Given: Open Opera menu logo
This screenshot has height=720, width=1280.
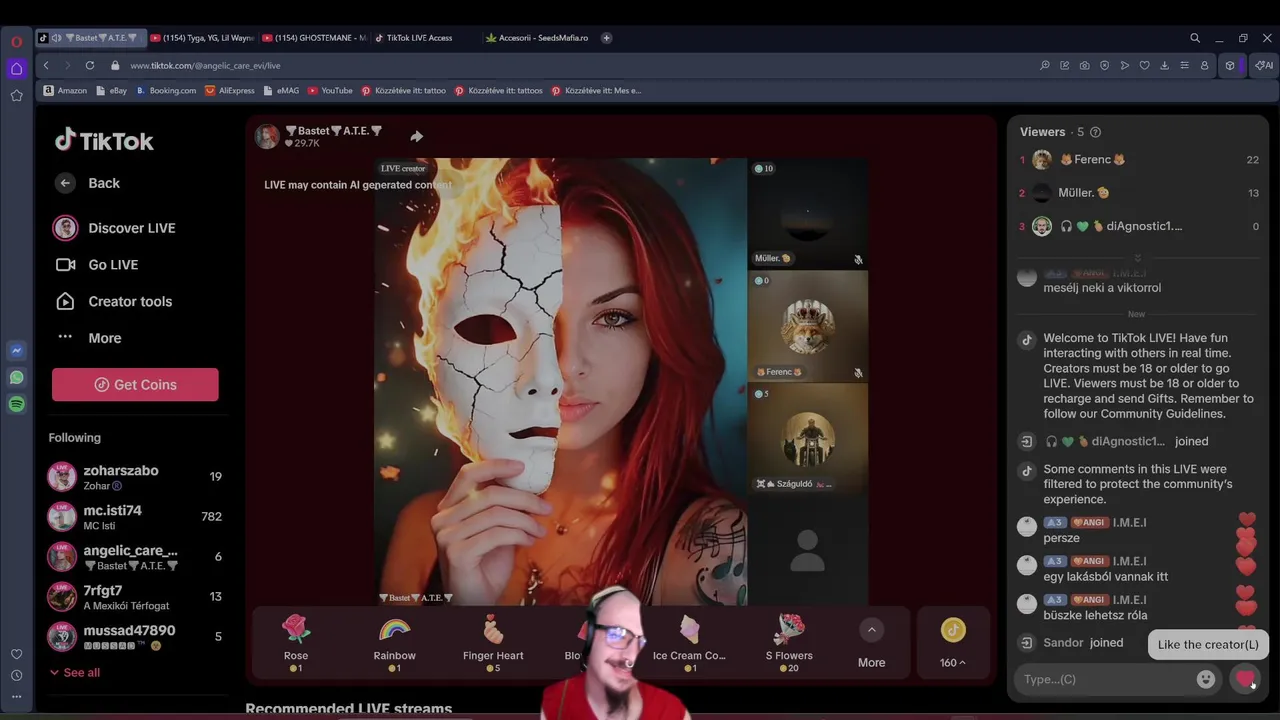Looking at the screenshot, I should 16,42.
